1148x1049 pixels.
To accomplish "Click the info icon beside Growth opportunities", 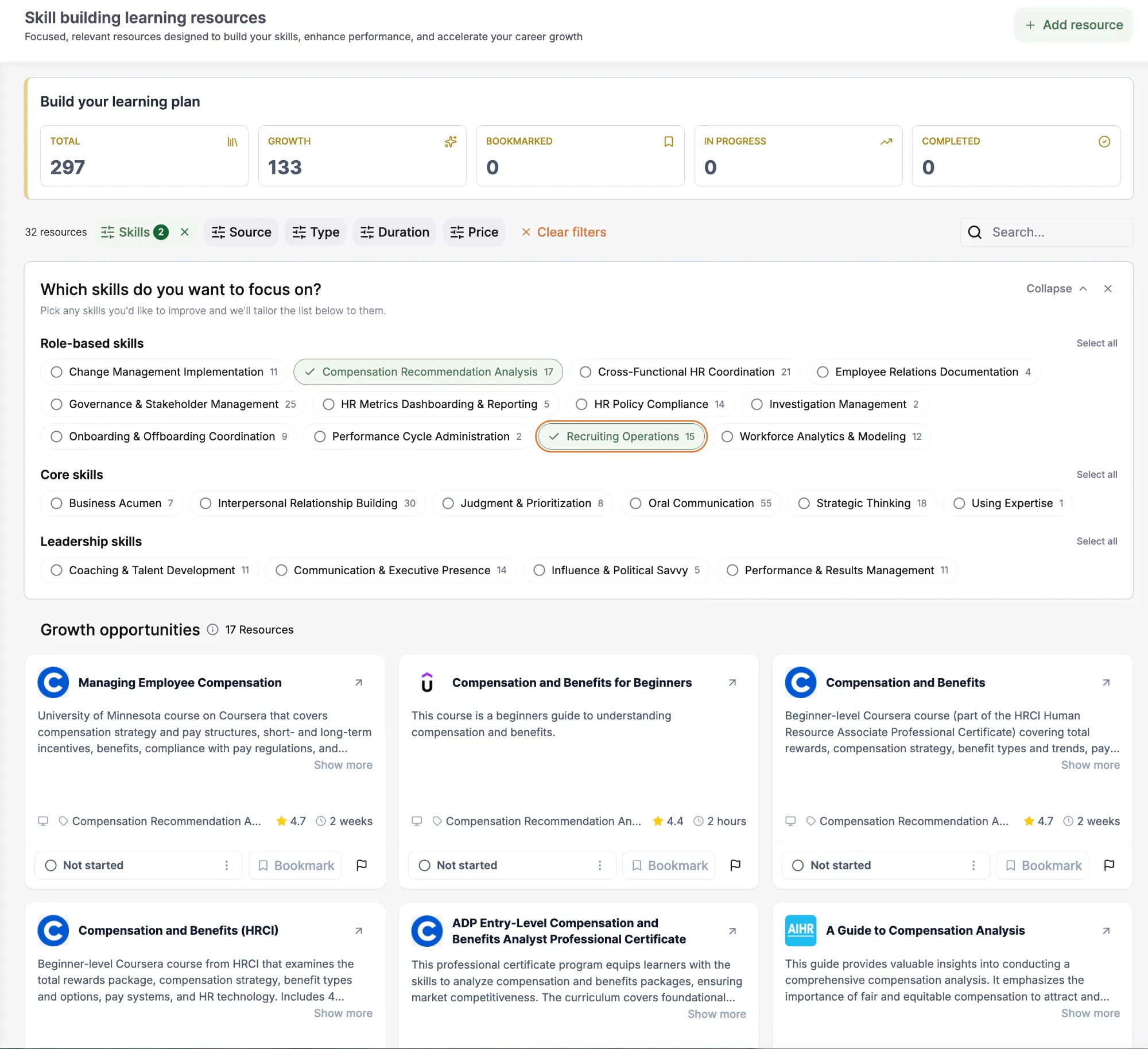I will pos(212,630).
